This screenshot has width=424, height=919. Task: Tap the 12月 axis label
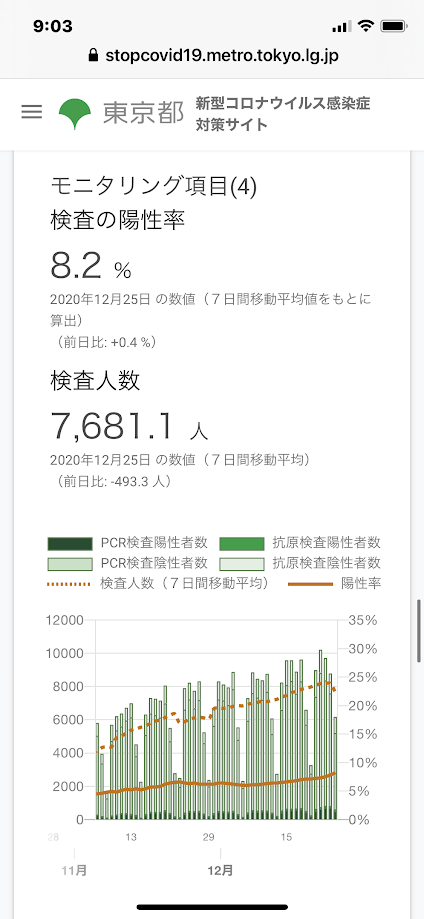click(x=221, y=870)
